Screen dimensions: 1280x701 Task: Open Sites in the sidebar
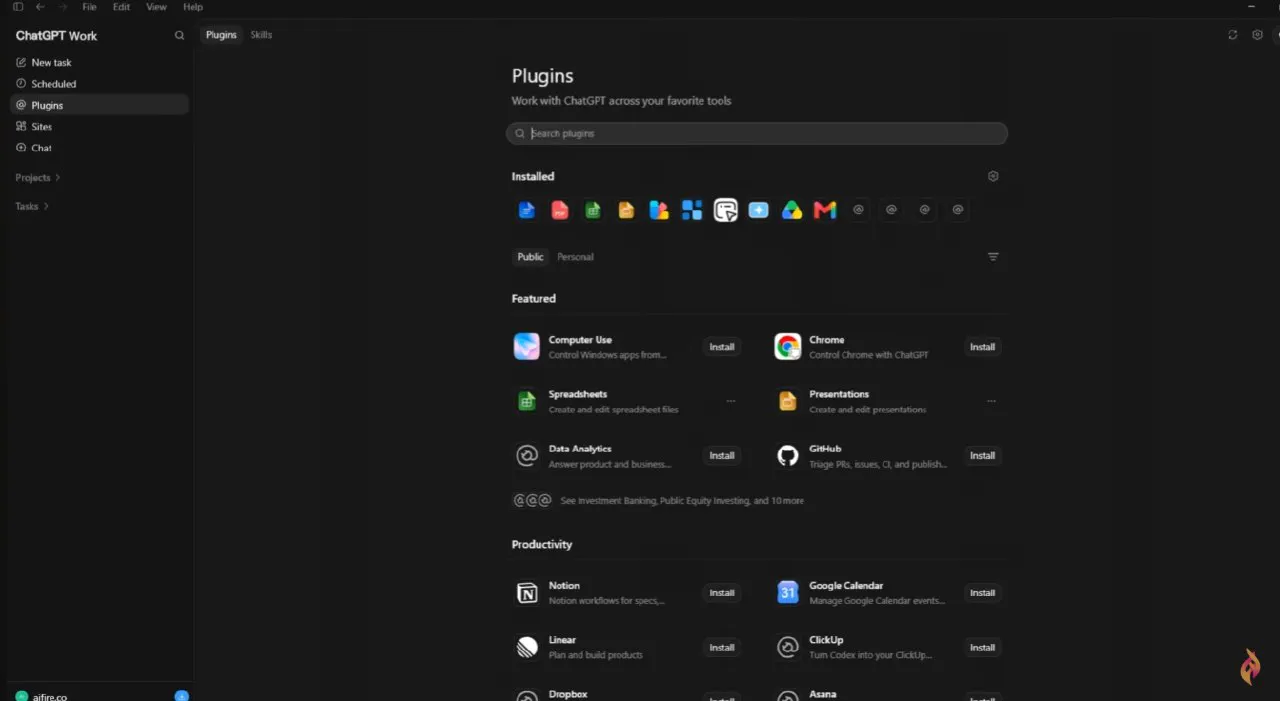pyautogui.click(x=99, y=127)
